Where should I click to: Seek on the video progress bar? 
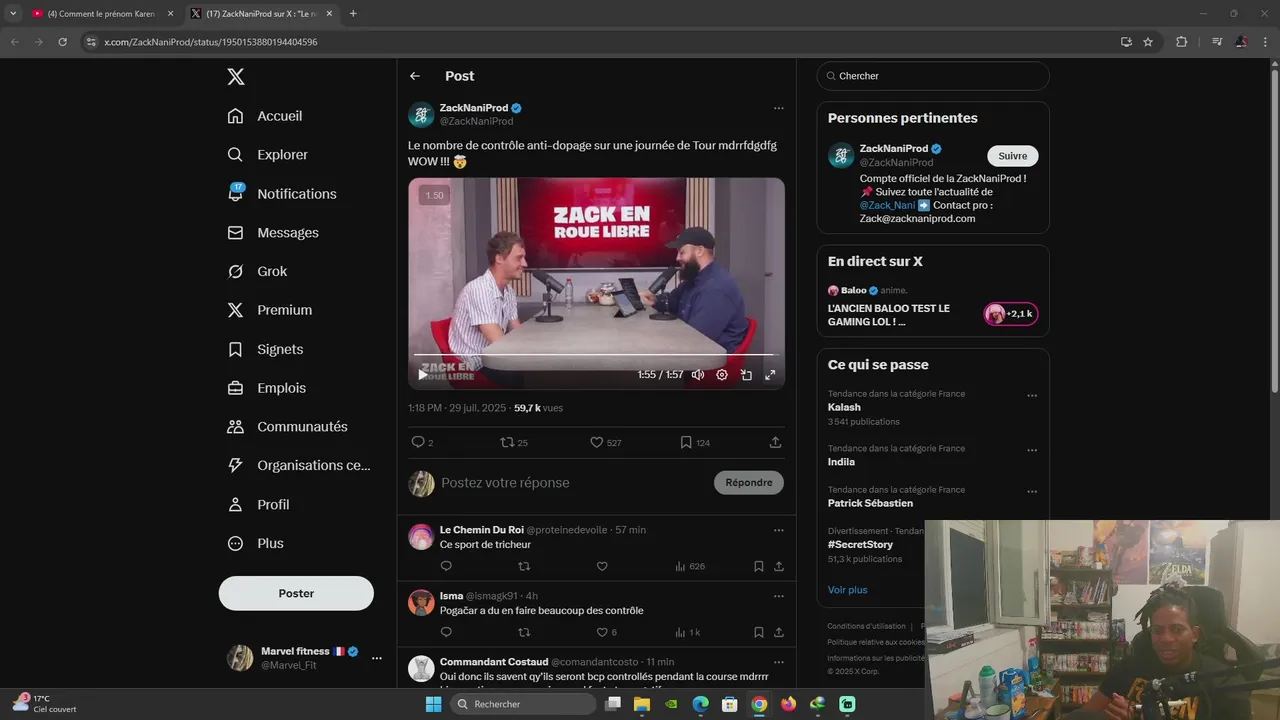pyautogui.click(x=596, y=355)
